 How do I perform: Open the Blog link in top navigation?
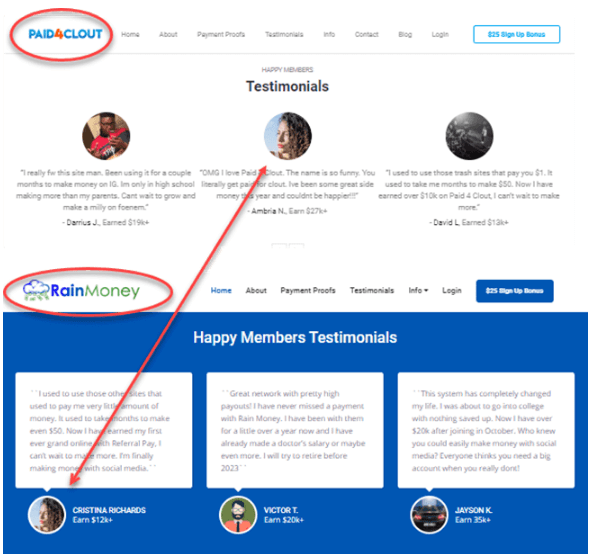(405, 35)
